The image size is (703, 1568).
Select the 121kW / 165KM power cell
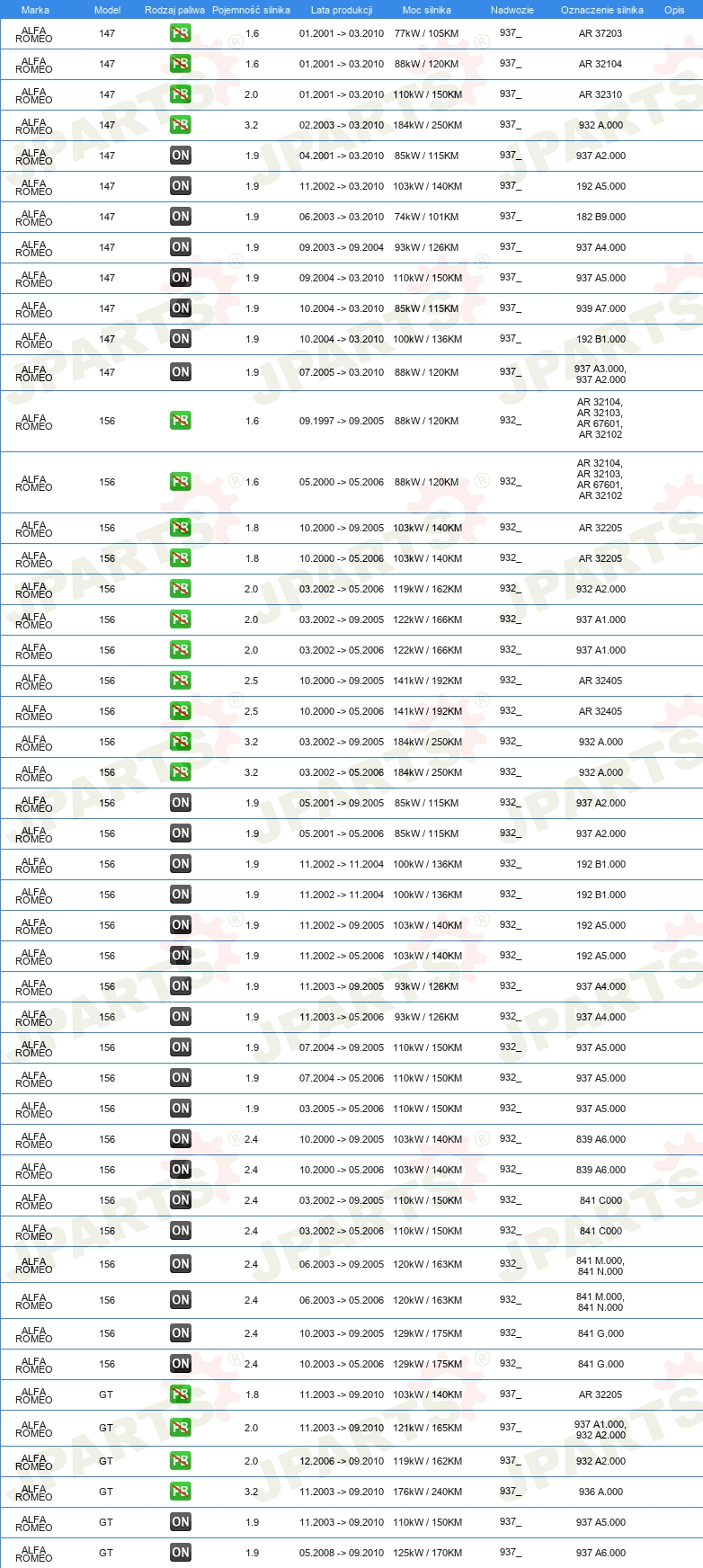tap(428, 1428)
